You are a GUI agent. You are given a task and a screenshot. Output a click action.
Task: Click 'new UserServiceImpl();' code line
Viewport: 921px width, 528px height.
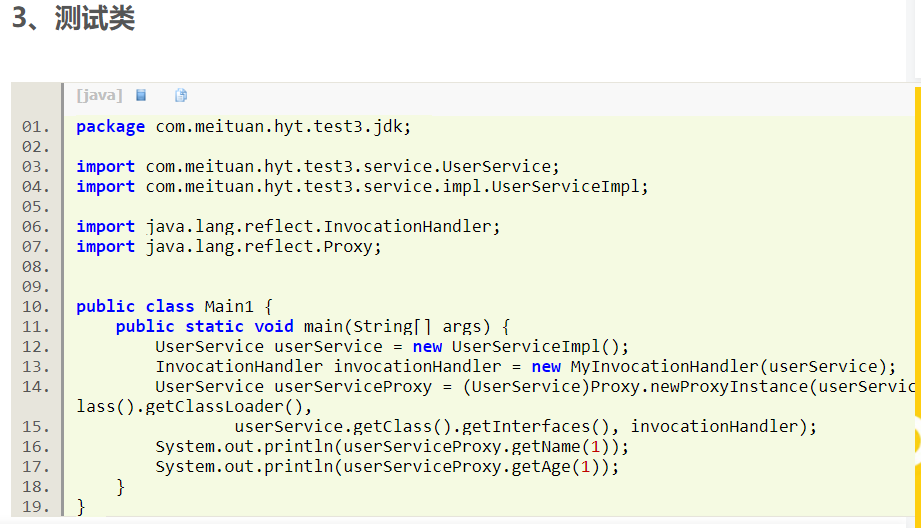392,347
